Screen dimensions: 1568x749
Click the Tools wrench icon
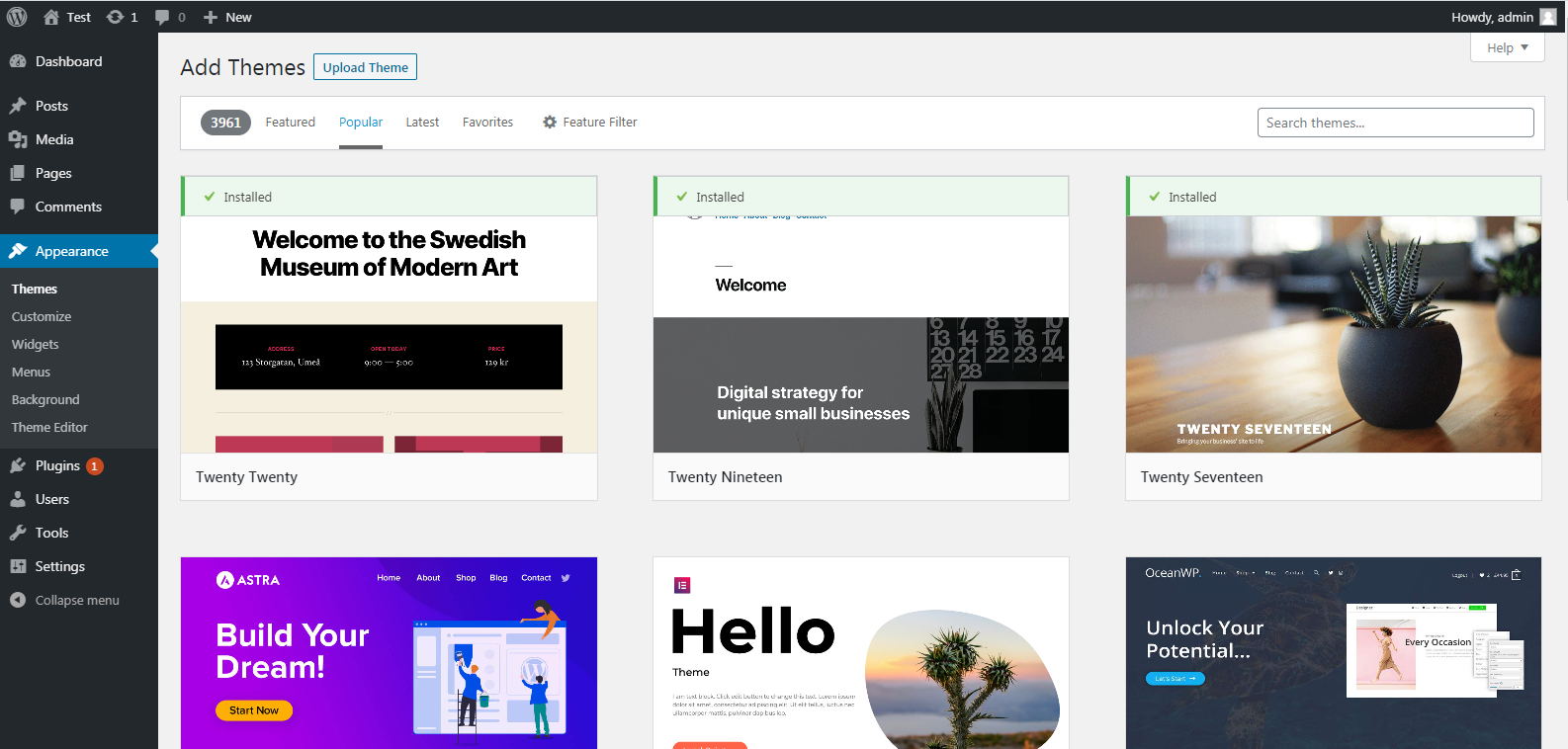[18, 533]
